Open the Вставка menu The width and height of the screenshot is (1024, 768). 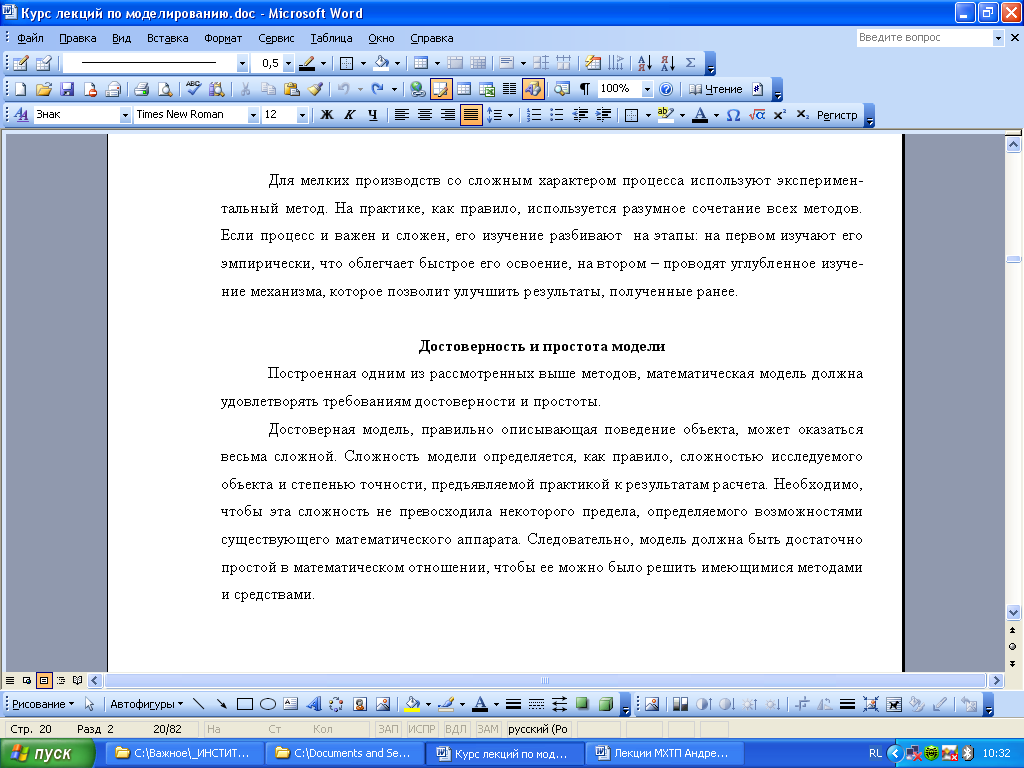(x=167, y=38)
